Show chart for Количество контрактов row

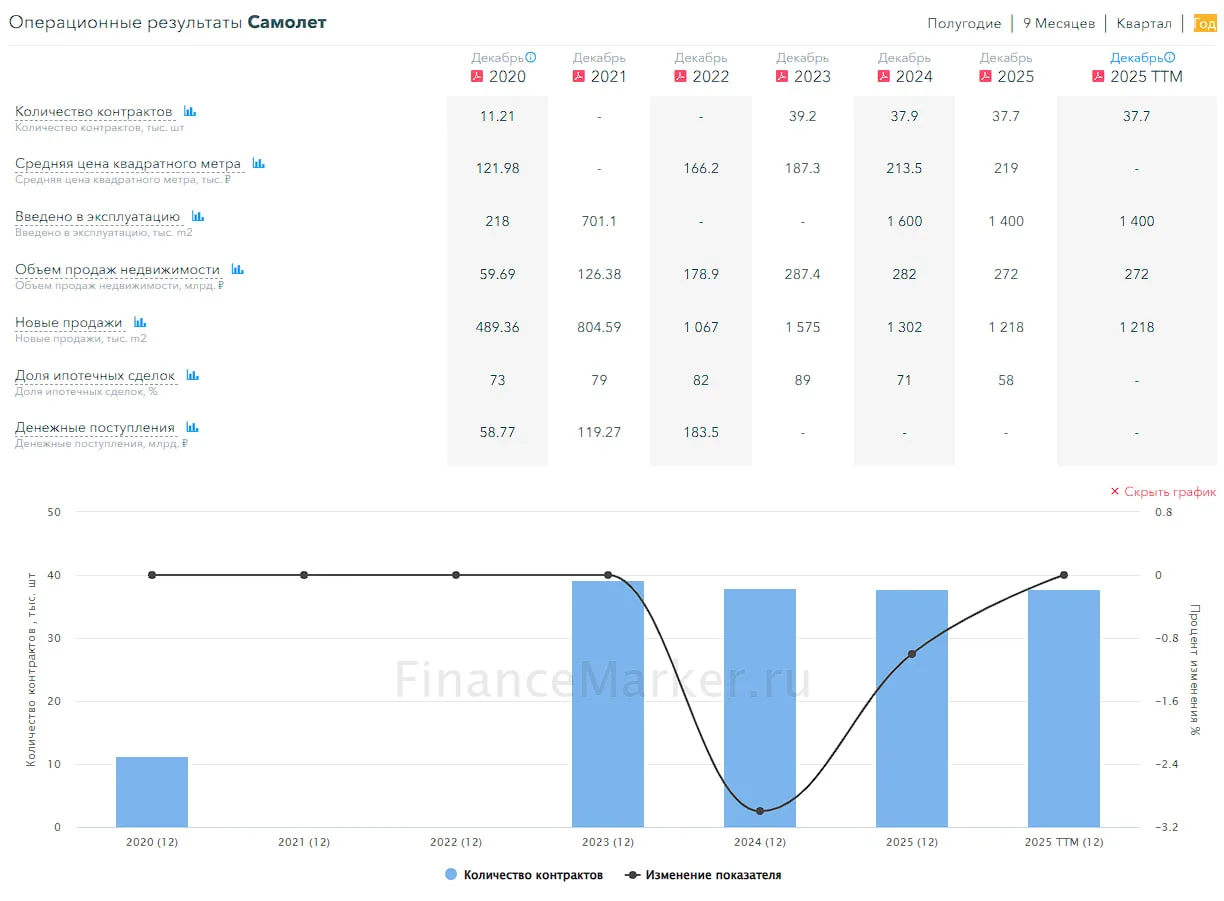click(190, 111)
